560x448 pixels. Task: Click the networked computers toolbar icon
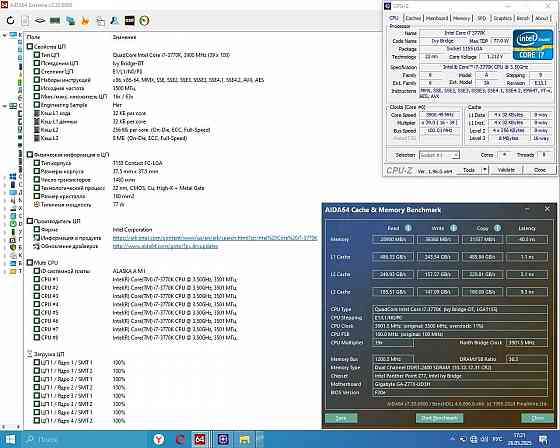(x=70, y=20)
